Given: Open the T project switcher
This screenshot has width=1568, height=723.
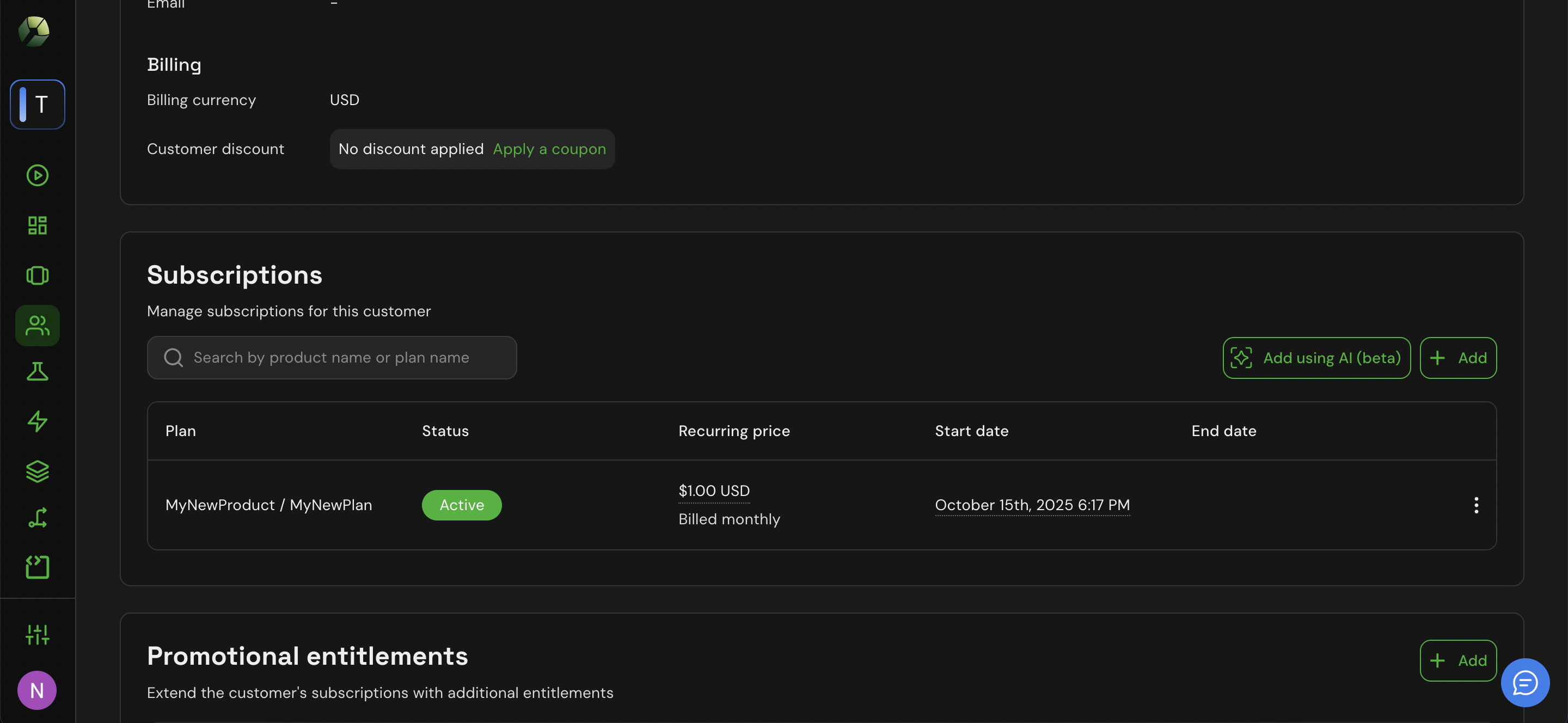Looking at the screenshot, I should point(37,104).
